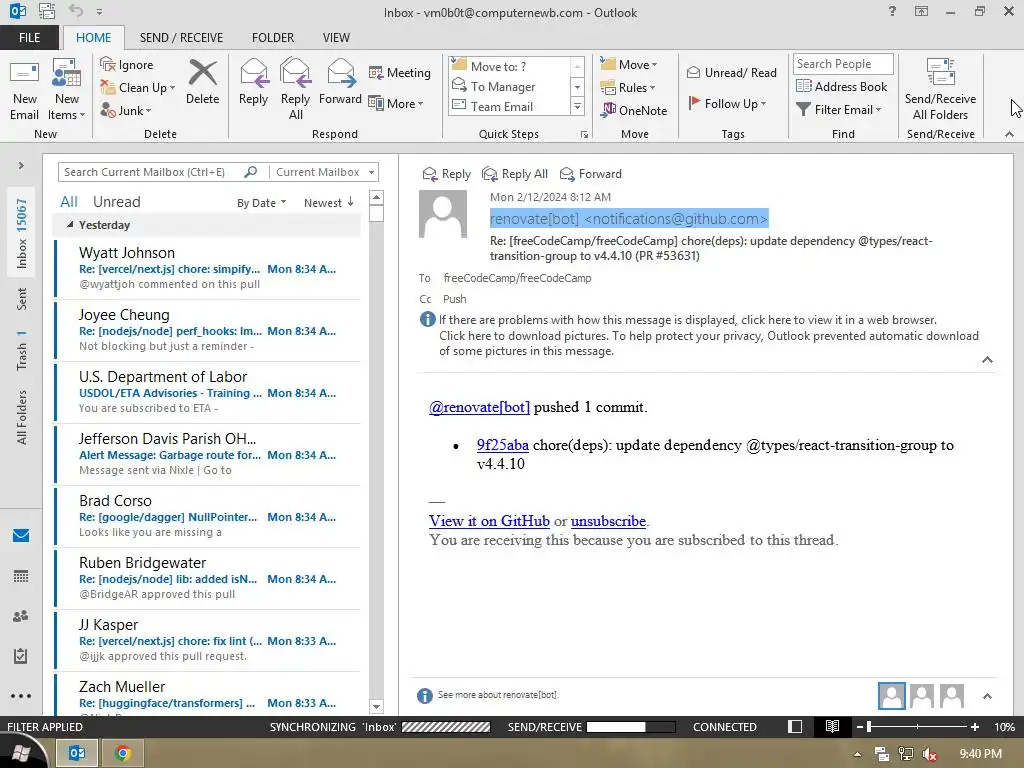Open the Filter Email dropdown

pyautogui.click(x=839, y=110)
